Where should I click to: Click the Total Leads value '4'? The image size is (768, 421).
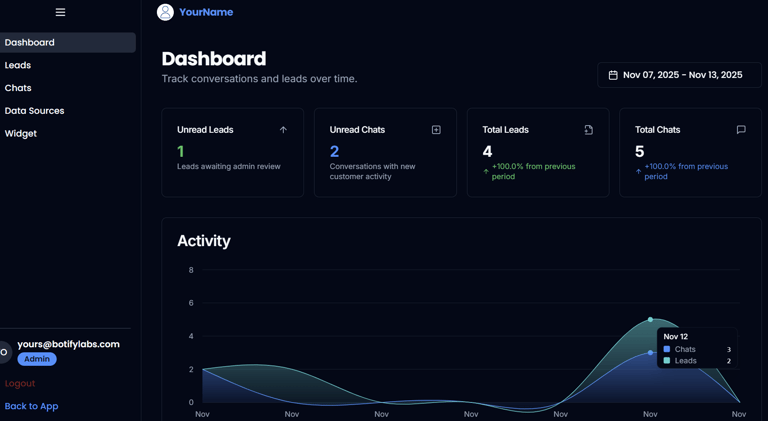[x=487, y=151]
